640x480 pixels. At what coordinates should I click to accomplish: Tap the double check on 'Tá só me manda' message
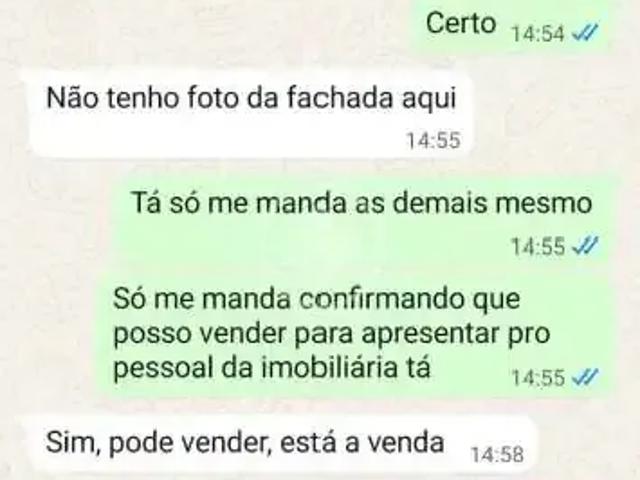(x=585, y=245)
